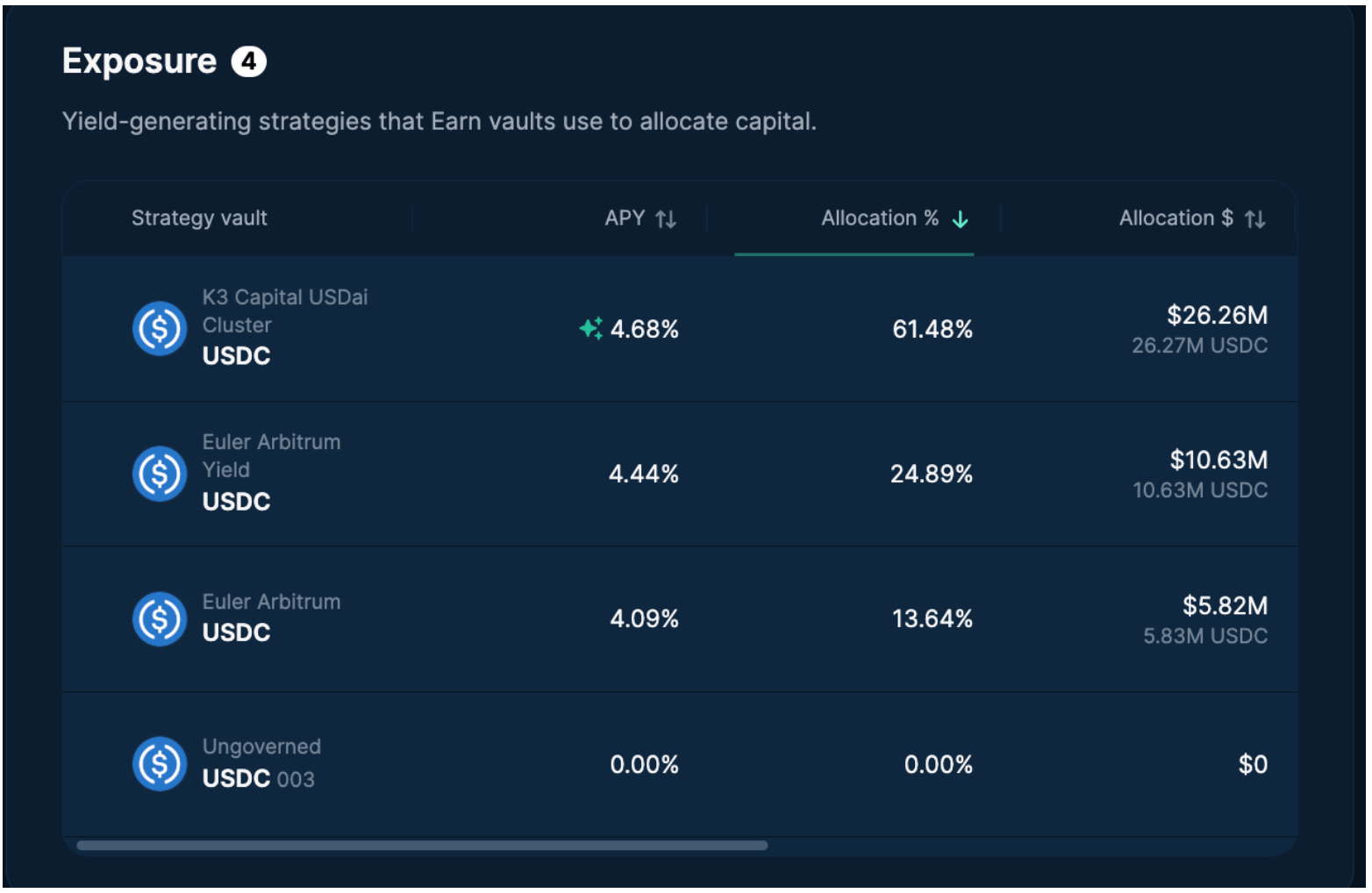Click the Exposure count badge 4

(248, 62)
